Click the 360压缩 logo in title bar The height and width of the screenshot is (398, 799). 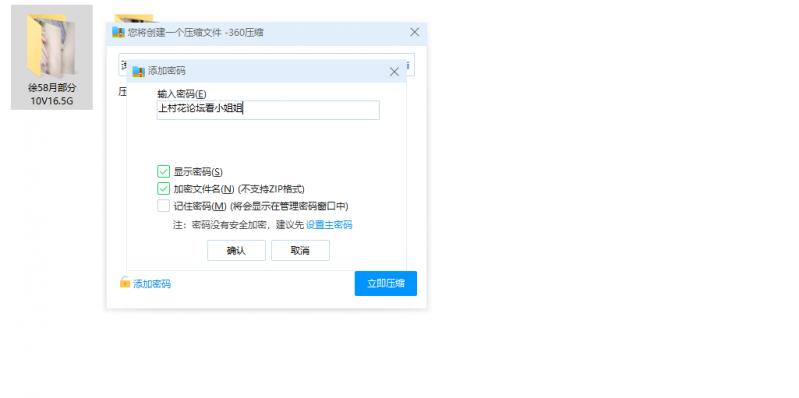118,33
